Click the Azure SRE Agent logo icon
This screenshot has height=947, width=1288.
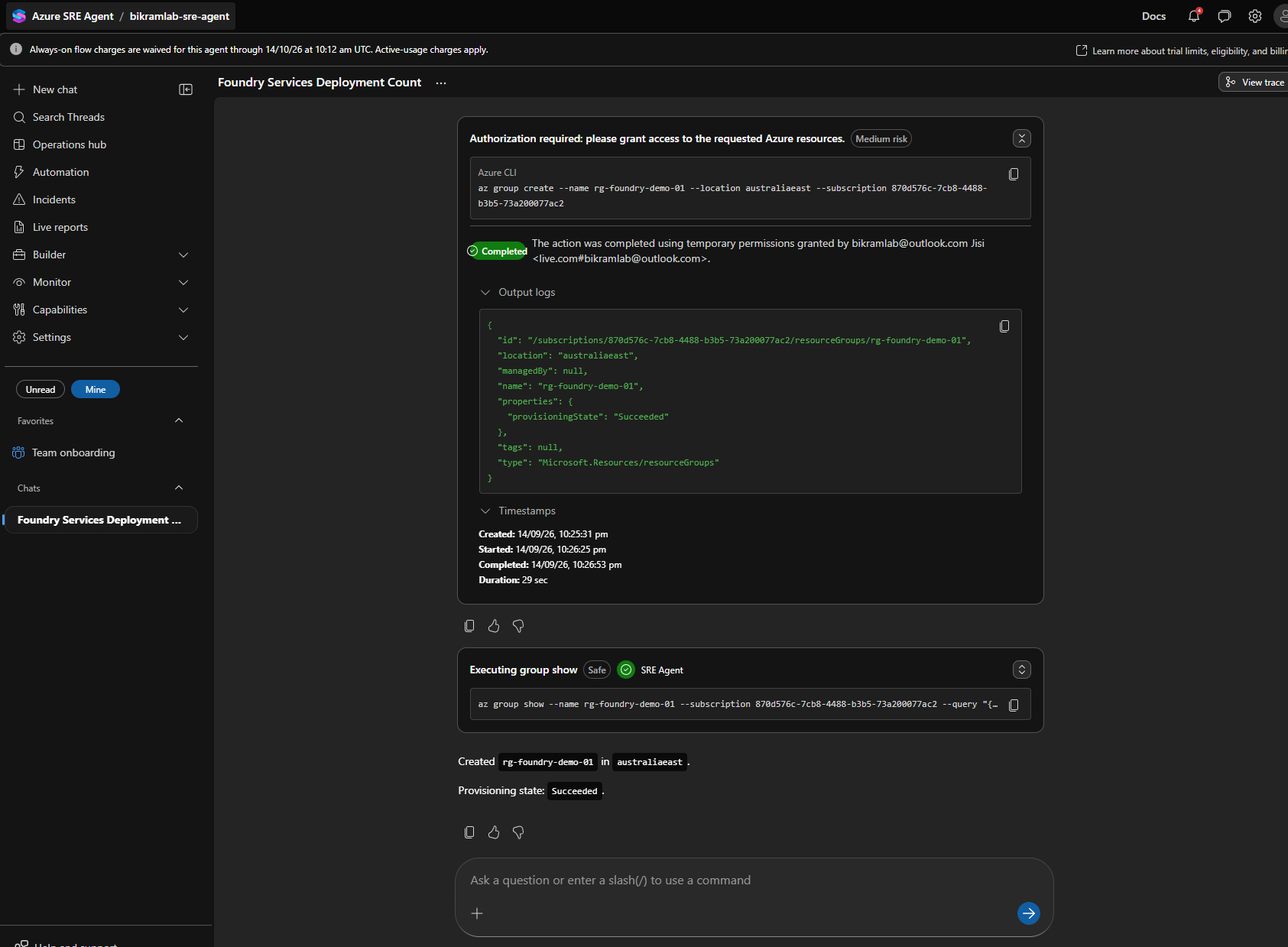pyautogui.click(x=19, y=16)
